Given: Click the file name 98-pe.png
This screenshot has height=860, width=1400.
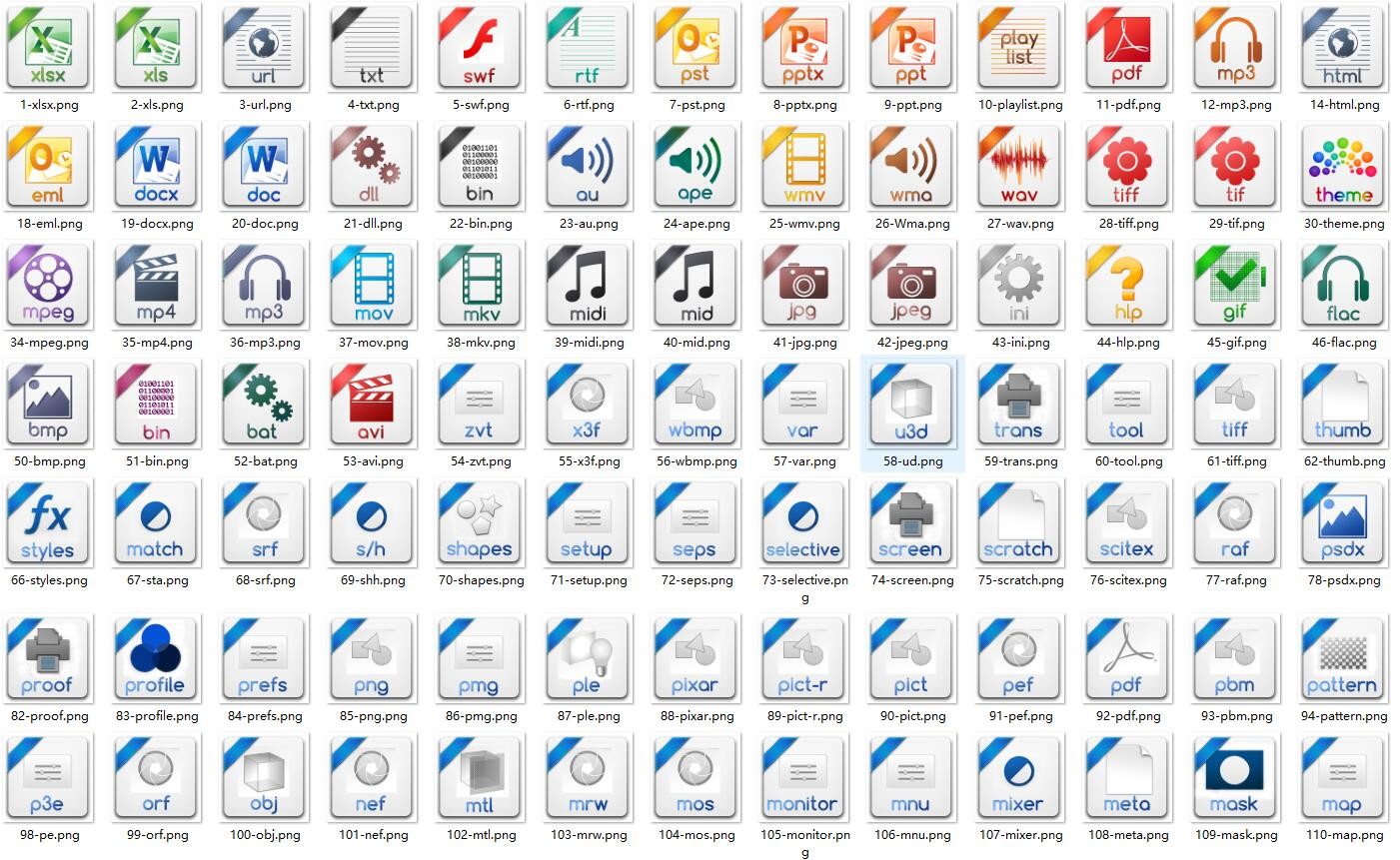Looking at the screenshot, I should 49,835.
